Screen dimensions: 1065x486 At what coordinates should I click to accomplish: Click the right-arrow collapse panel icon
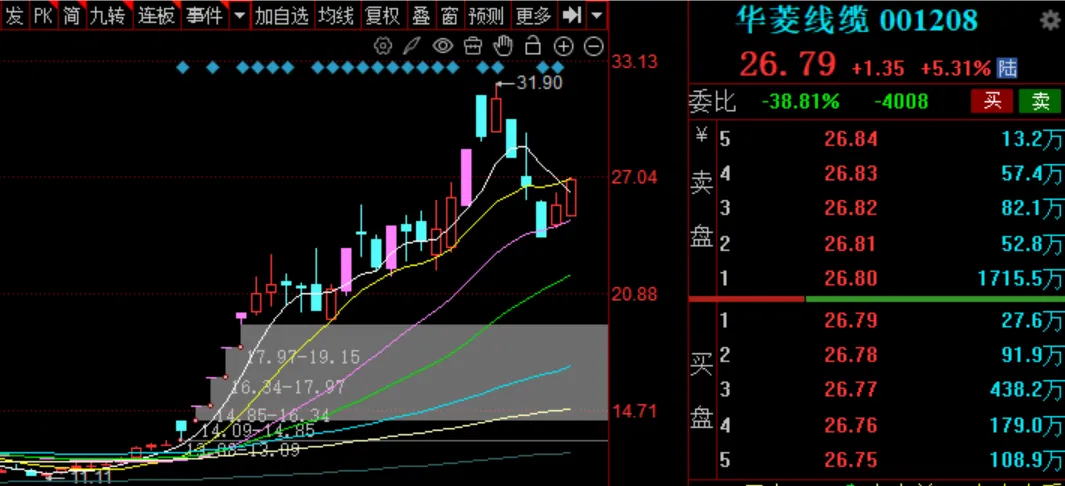pyautogui.click(x=571, y=16)
